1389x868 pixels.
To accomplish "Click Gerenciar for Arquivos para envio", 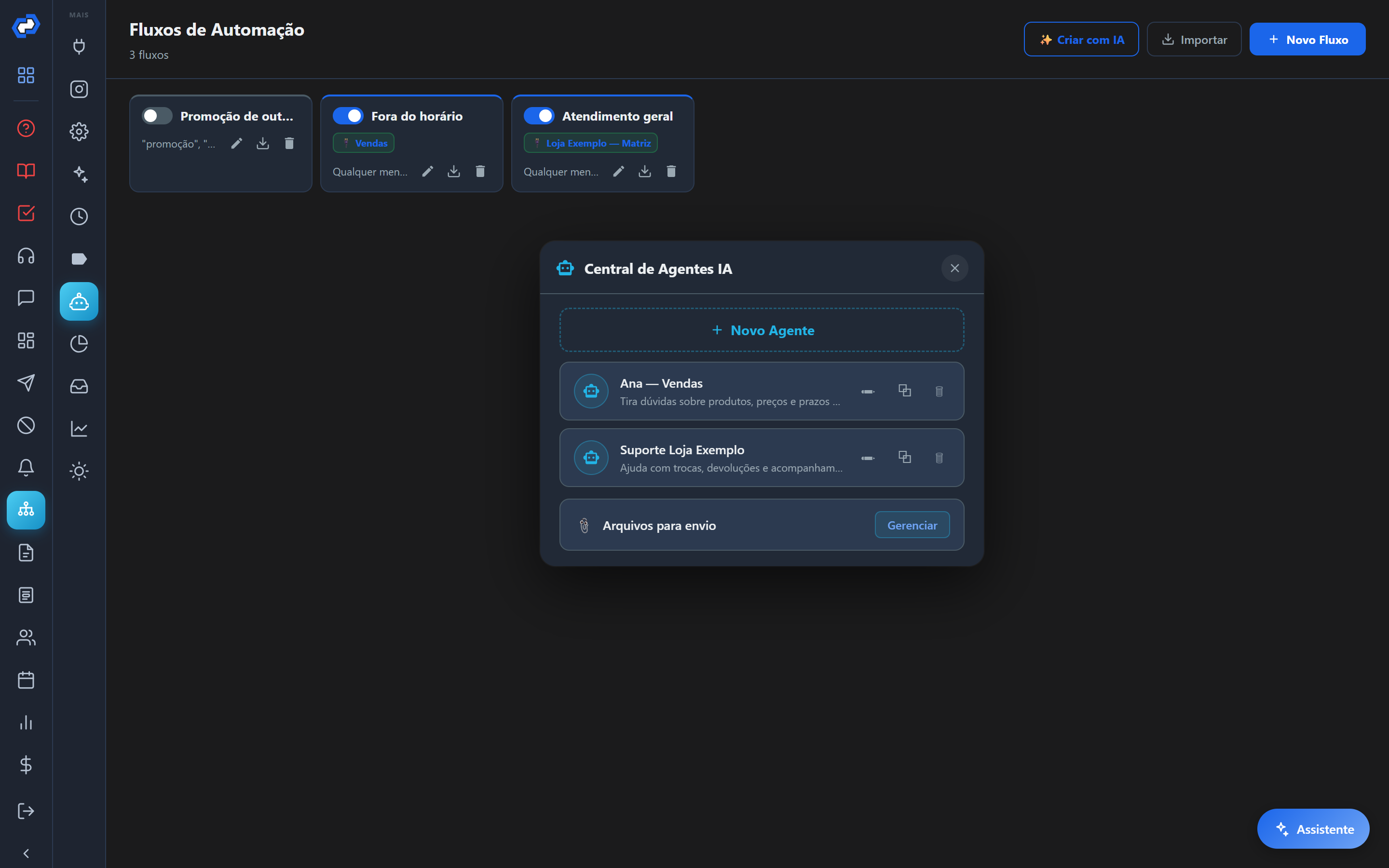I will tap(912, 525).
